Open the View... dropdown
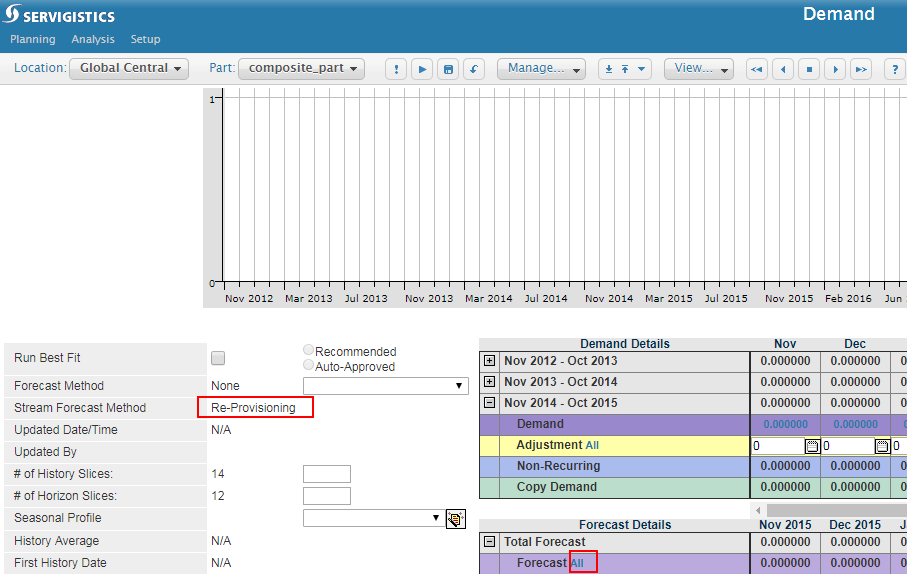The height and width of the screenshot is (574, 907). pyautogui.click(x=699, y=68)
